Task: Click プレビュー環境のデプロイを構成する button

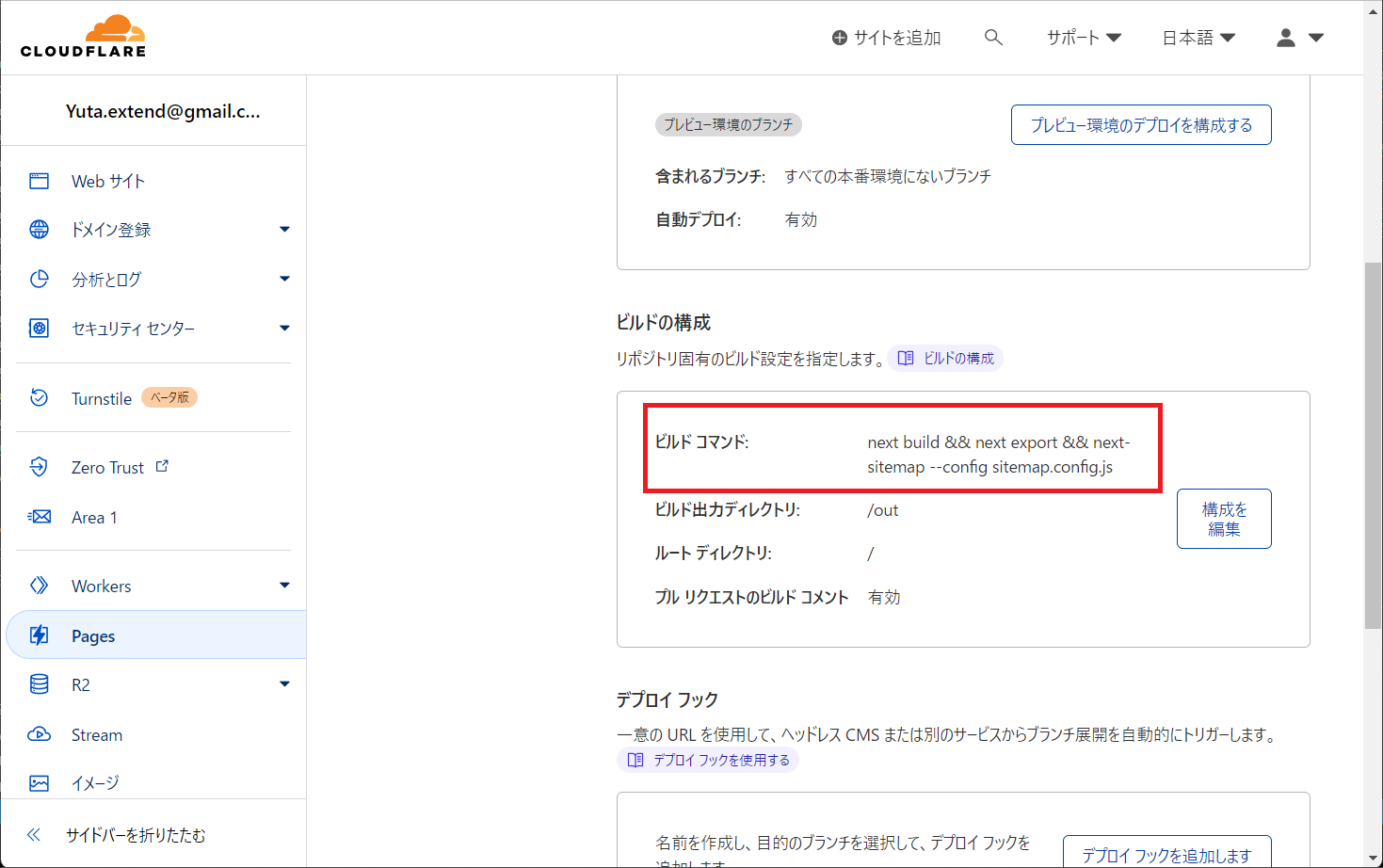Action: click(1141, 125)
